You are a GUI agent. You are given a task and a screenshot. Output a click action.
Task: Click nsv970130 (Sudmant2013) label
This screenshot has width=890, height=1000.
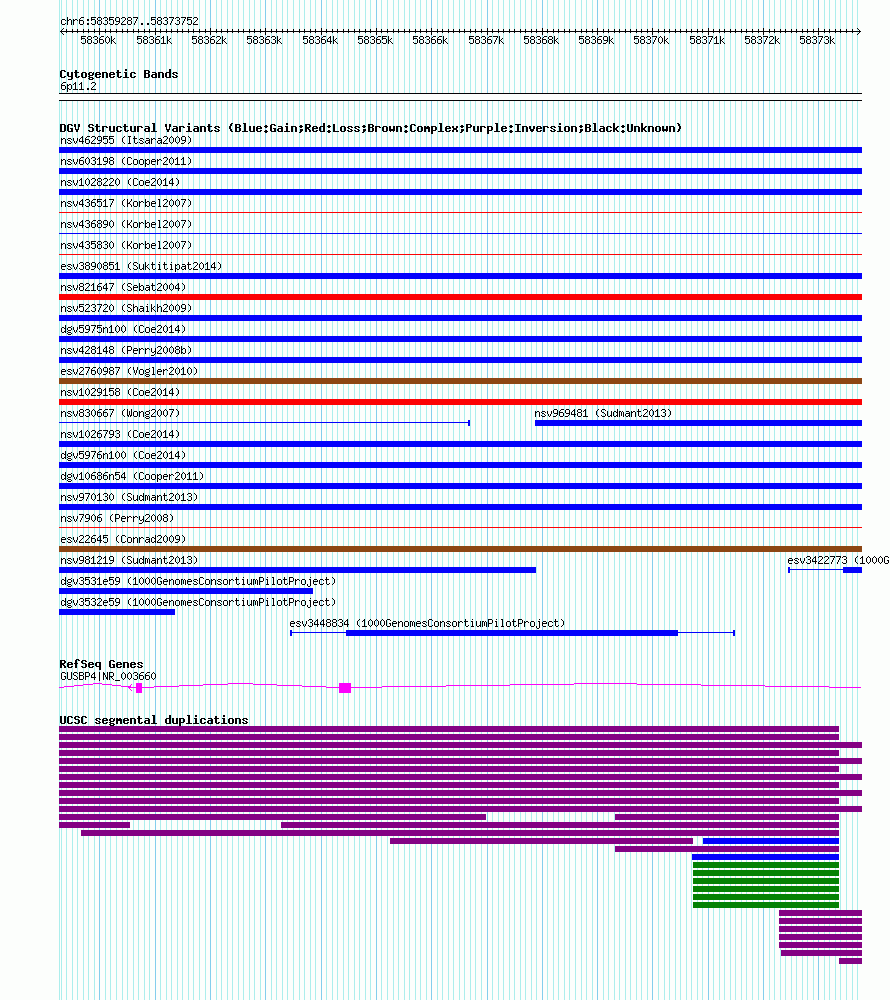click(129, 498)
